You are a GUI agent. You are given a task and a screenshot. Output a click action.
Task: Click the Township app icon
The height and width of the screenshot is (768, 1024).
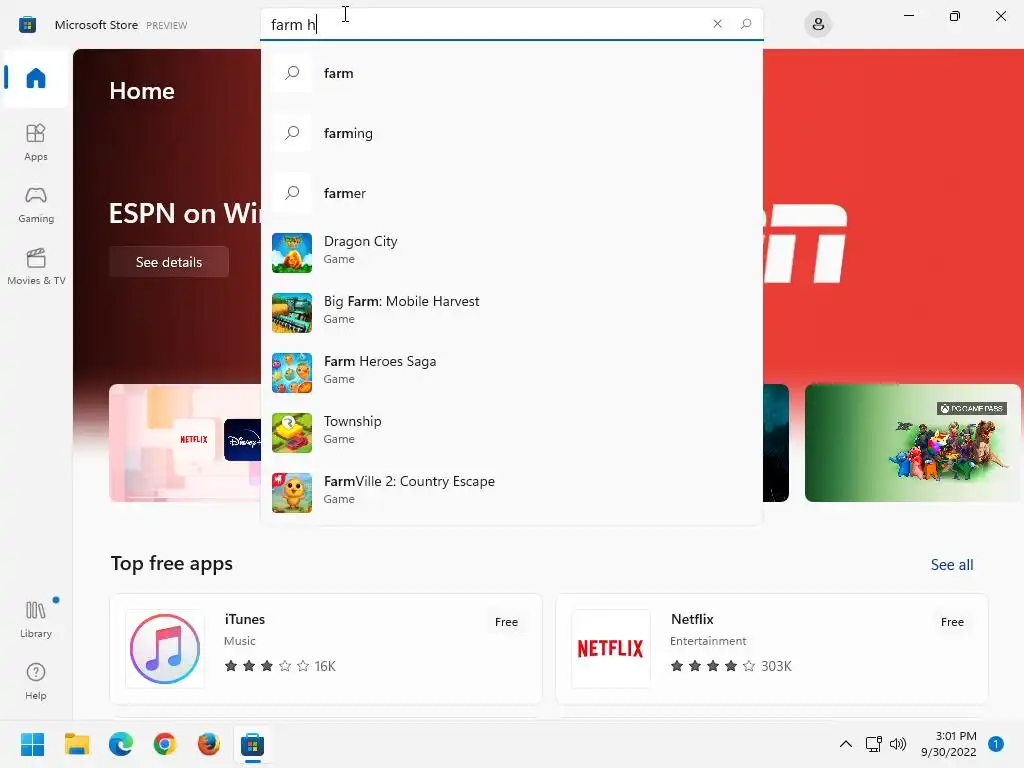pyautogui.click(x=292, y=433)
